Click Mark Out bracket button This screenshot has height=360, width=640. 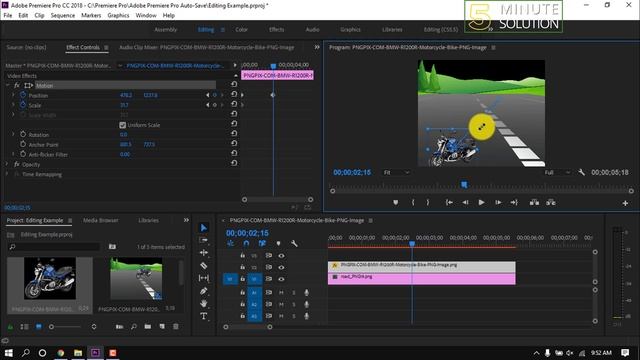pyautogui.click(x=428, y=202)
